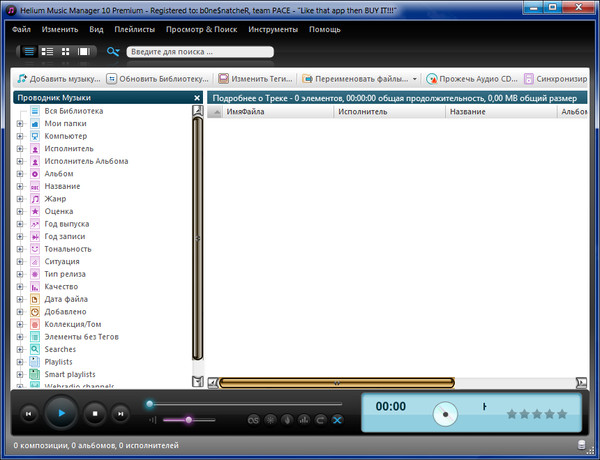Click the Ситуация tree icon
The image size is (600, 460).
click(35, 262)
